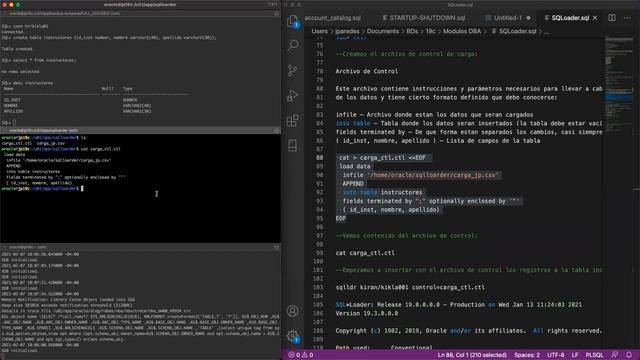Click the terminal window title text
640x360 pixels.
[140, 4]
